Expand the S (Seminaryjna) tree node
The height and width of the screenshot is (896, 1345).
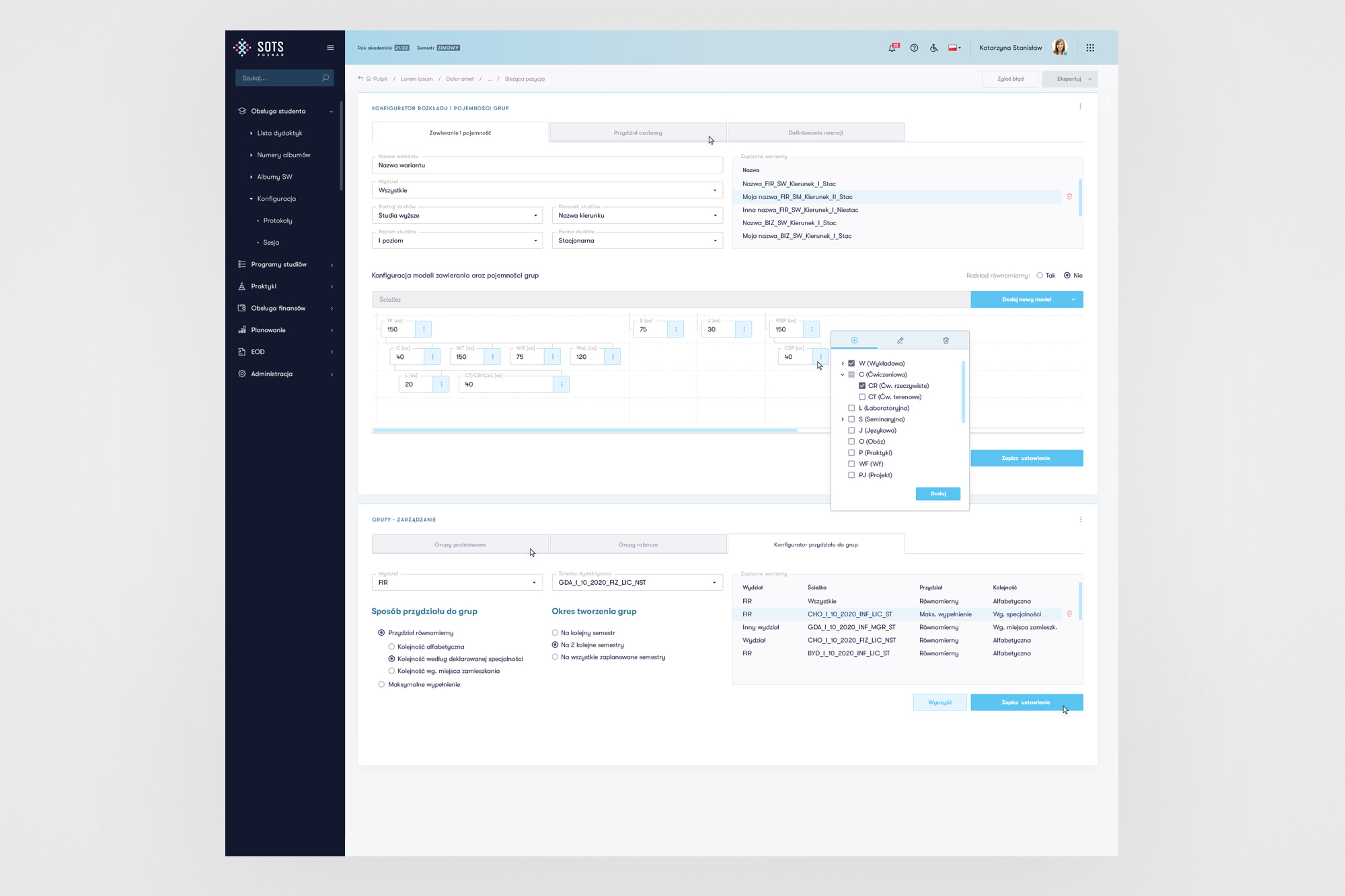point(843,419)
